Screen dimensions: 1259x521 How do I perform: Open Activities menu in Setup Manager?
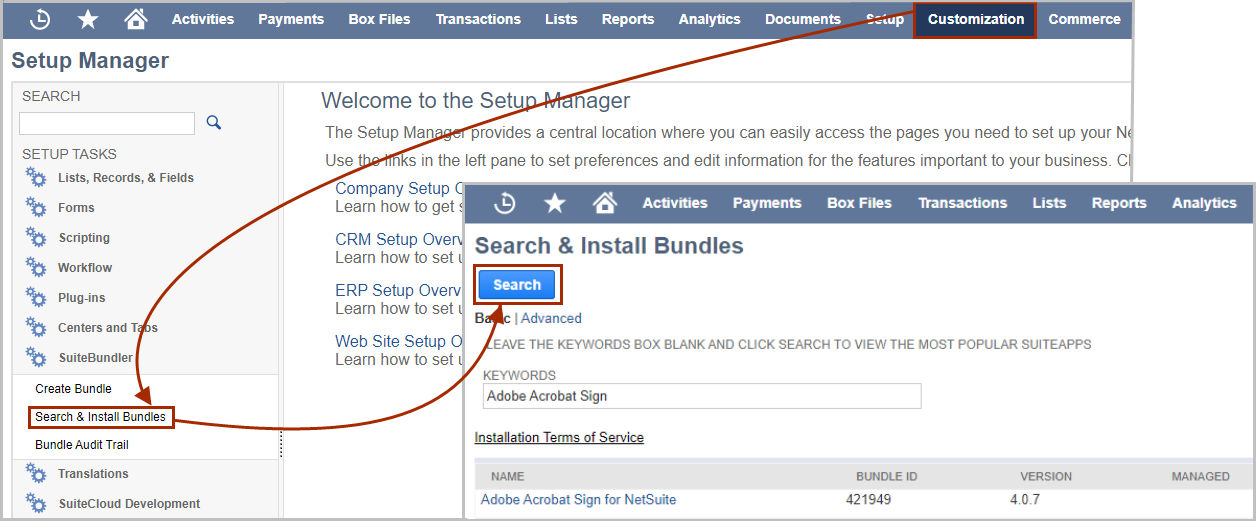coord(203,19)
